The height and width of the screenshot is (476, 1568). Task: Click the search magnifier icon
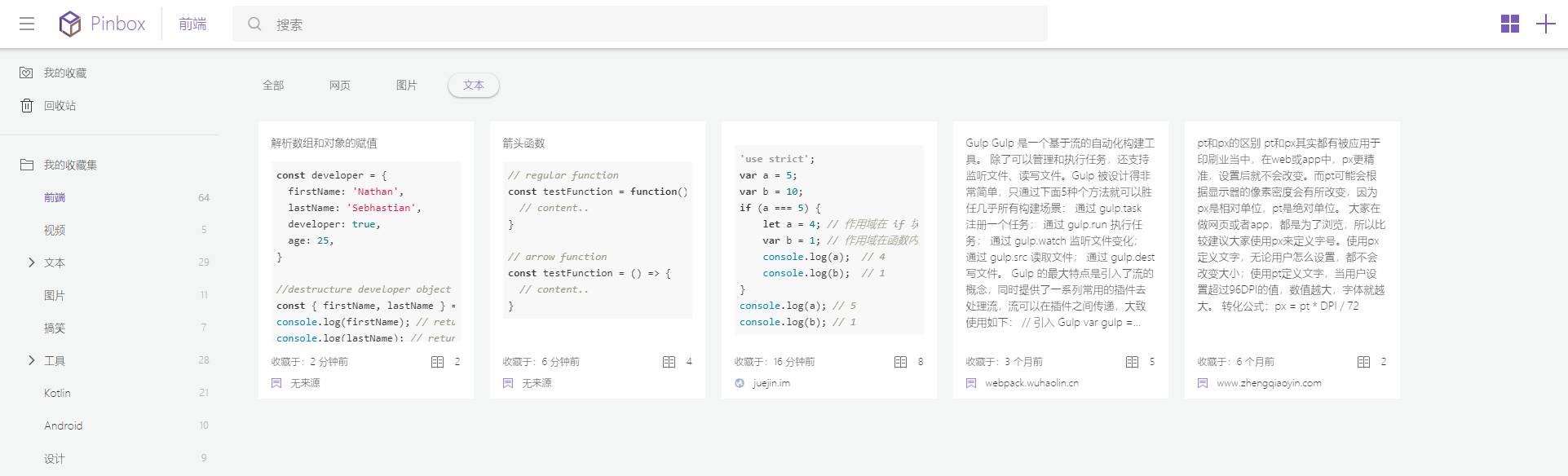coord(254,24)
